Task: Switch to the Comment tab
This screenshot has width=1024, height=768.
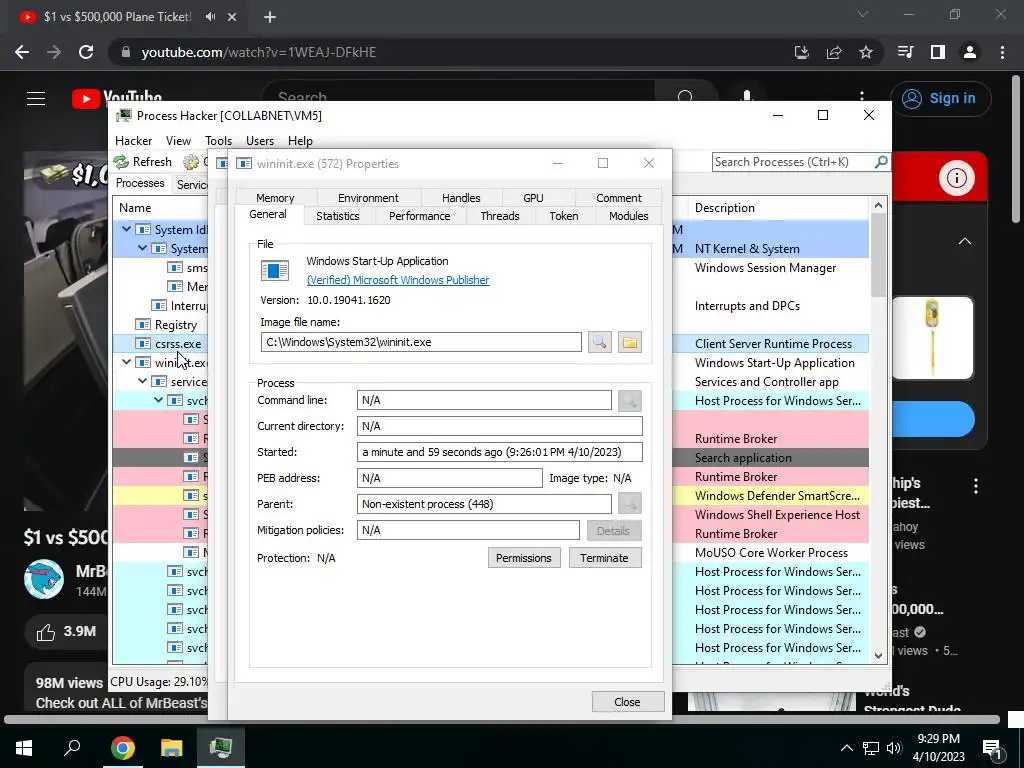Action: tap(618, 197)
